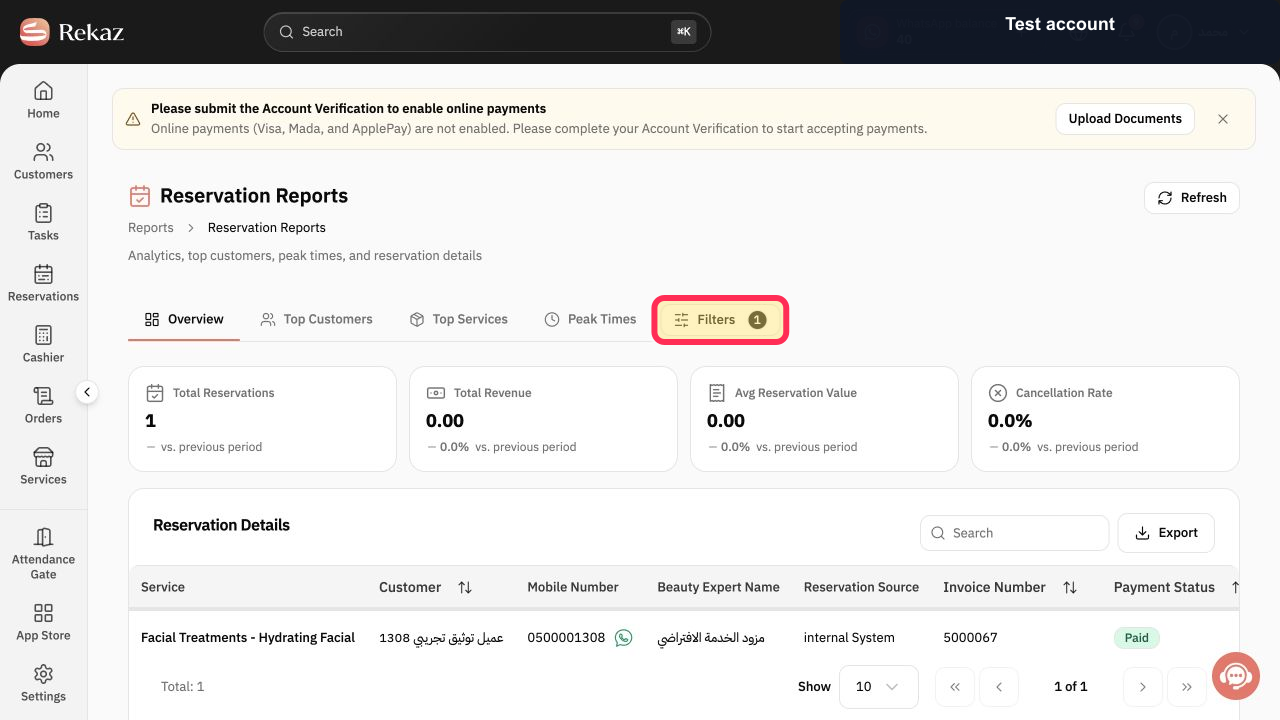
Task: Open the Filters panel
Action: click(x=720, y=320)
